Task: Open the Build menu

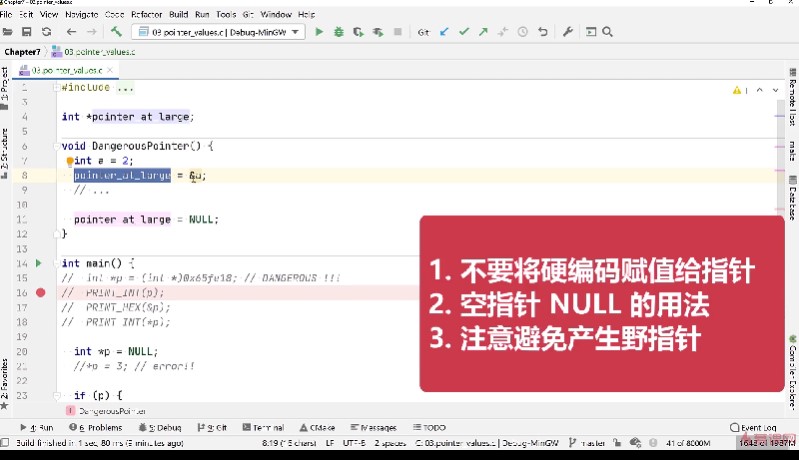Action: 178,14
